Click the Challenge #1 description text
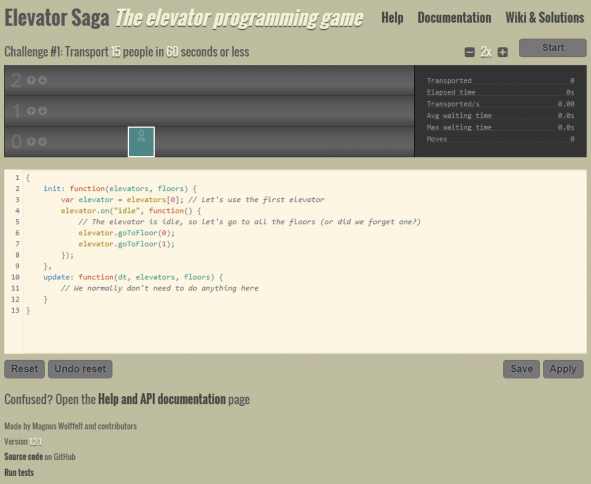Image resolution: width=591 pixels, height=484 pixels. pos(127,52)
